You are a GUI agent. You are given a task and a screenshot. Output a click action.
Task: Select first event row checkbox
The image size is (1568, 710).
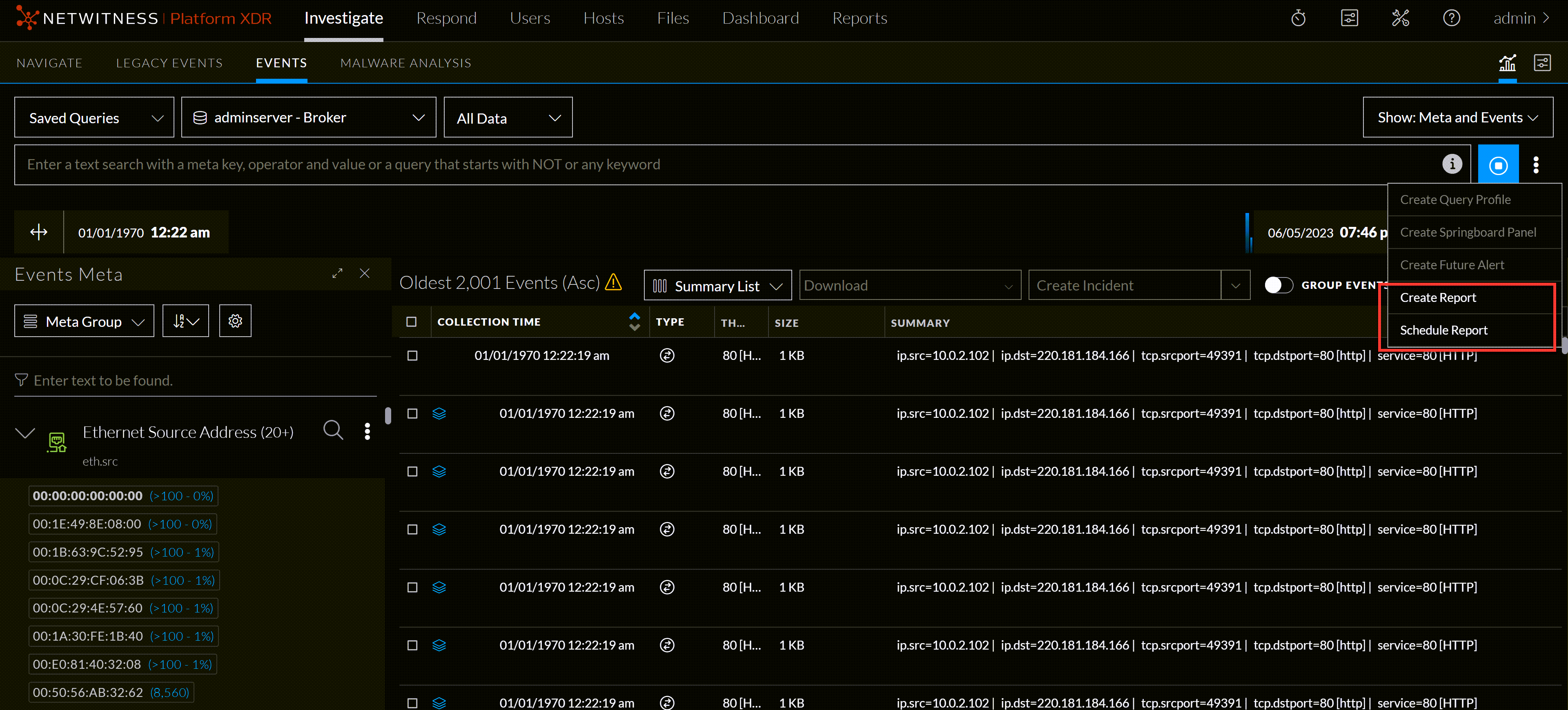[412, 356]
